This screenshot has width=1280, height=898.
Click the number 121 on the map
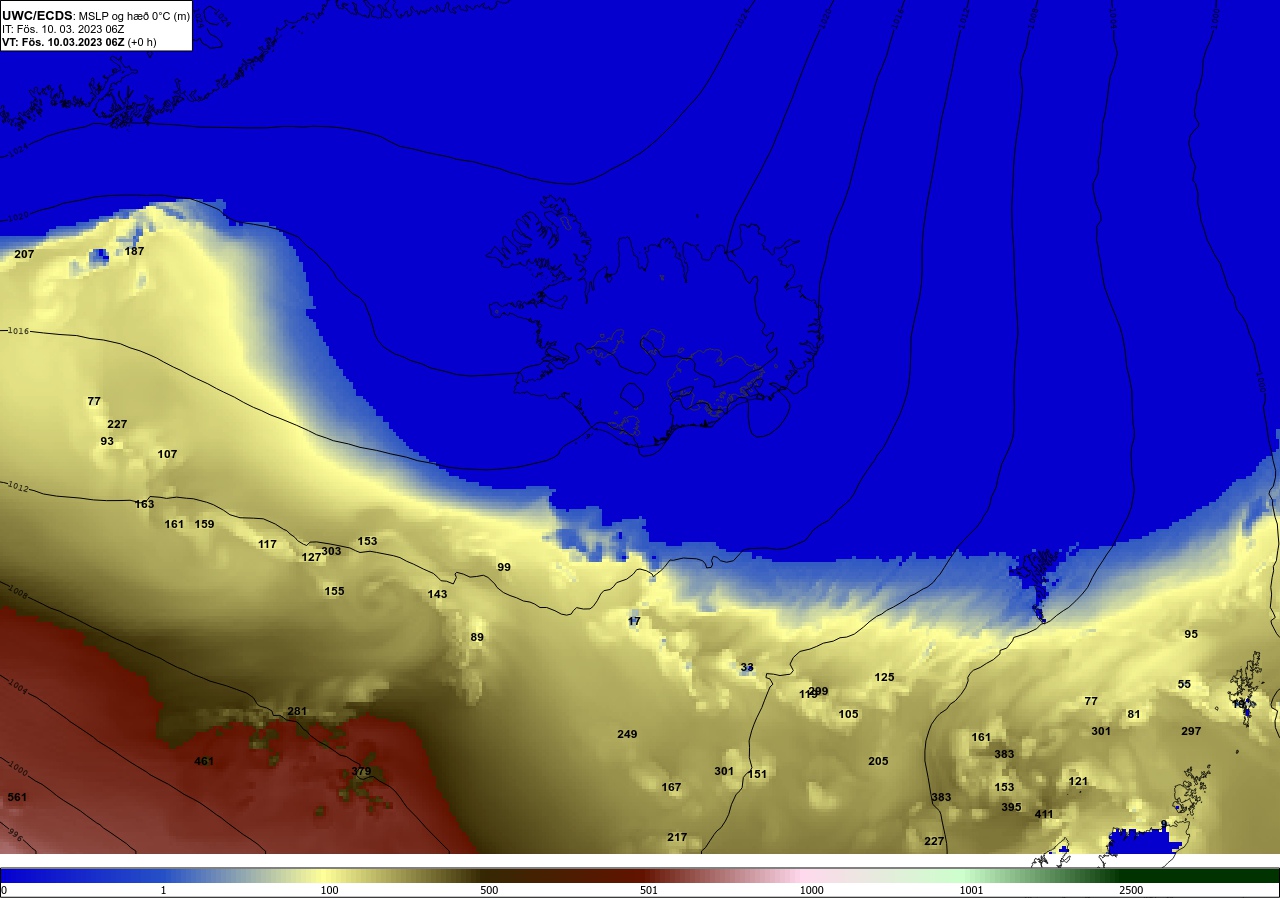tap(1078, 781)
